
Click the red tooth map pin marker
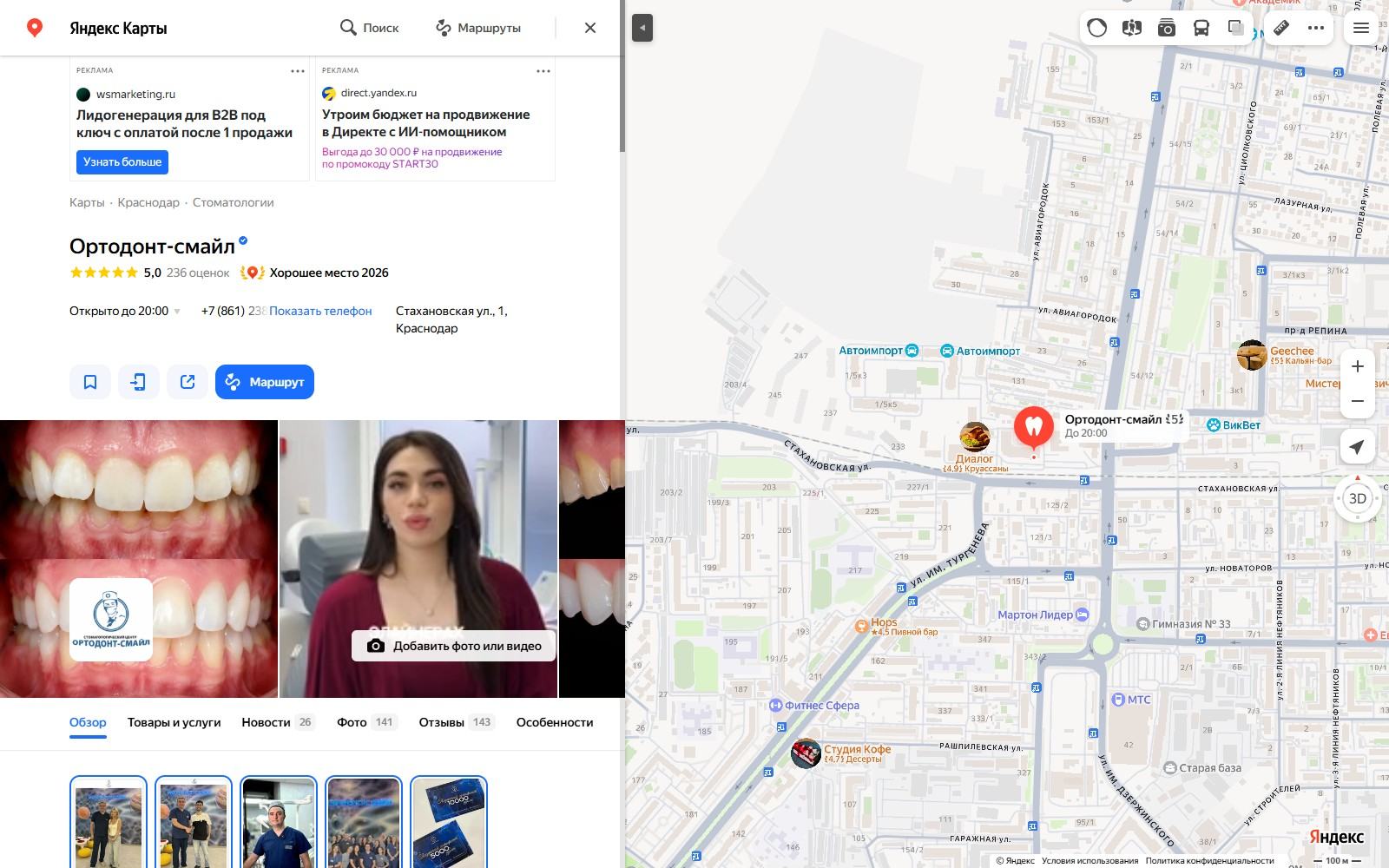[1034, 429]
